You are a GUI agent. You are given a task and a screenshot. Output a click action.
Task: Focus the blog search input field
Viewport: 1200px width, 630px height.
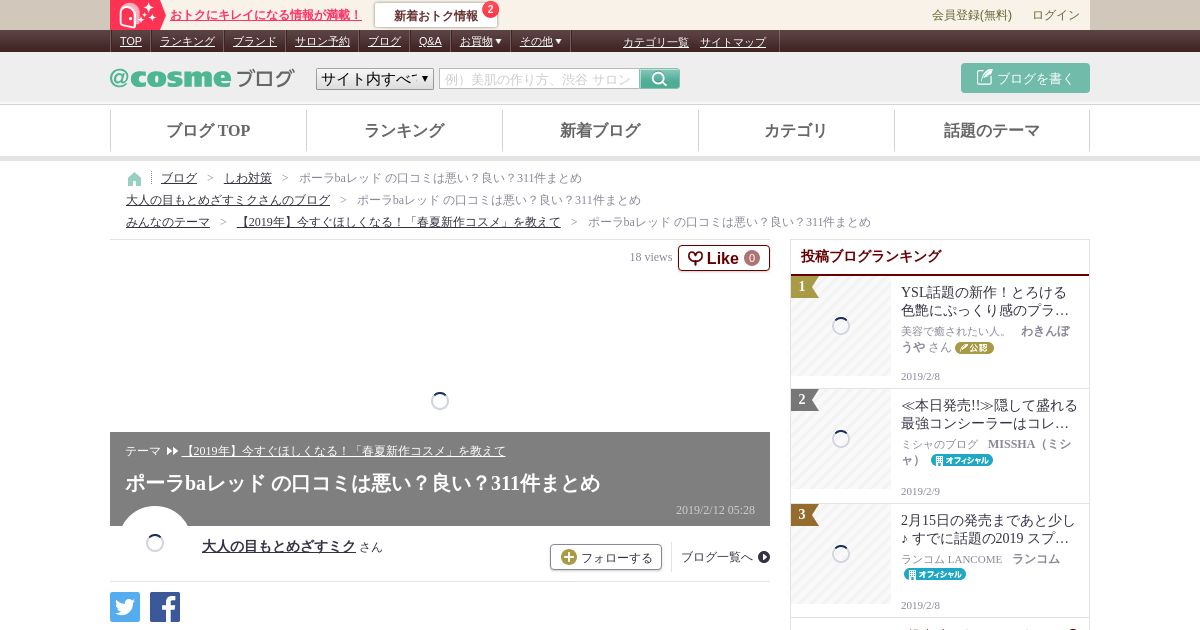click(x=539, y=79)
